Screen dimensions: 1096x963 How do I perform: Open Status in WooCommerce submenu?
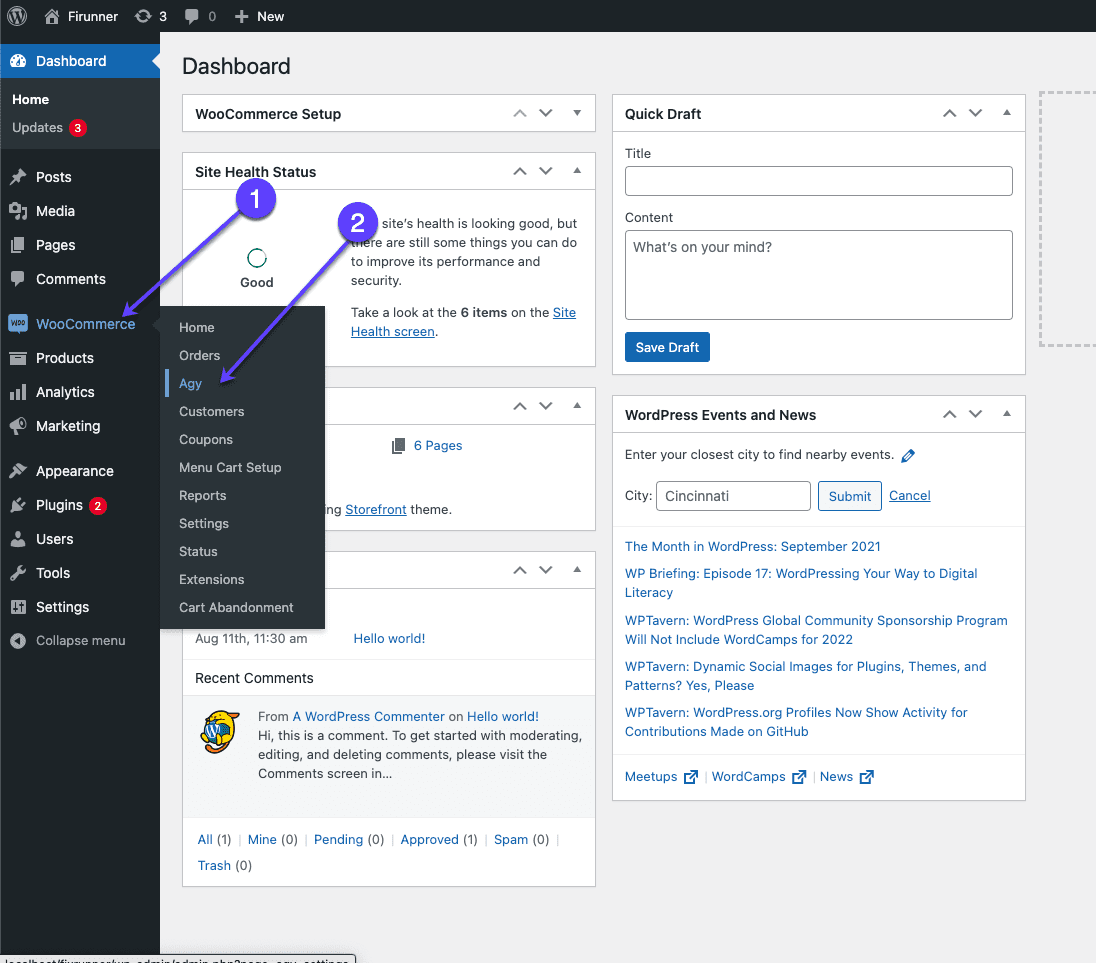coord(198,551)
